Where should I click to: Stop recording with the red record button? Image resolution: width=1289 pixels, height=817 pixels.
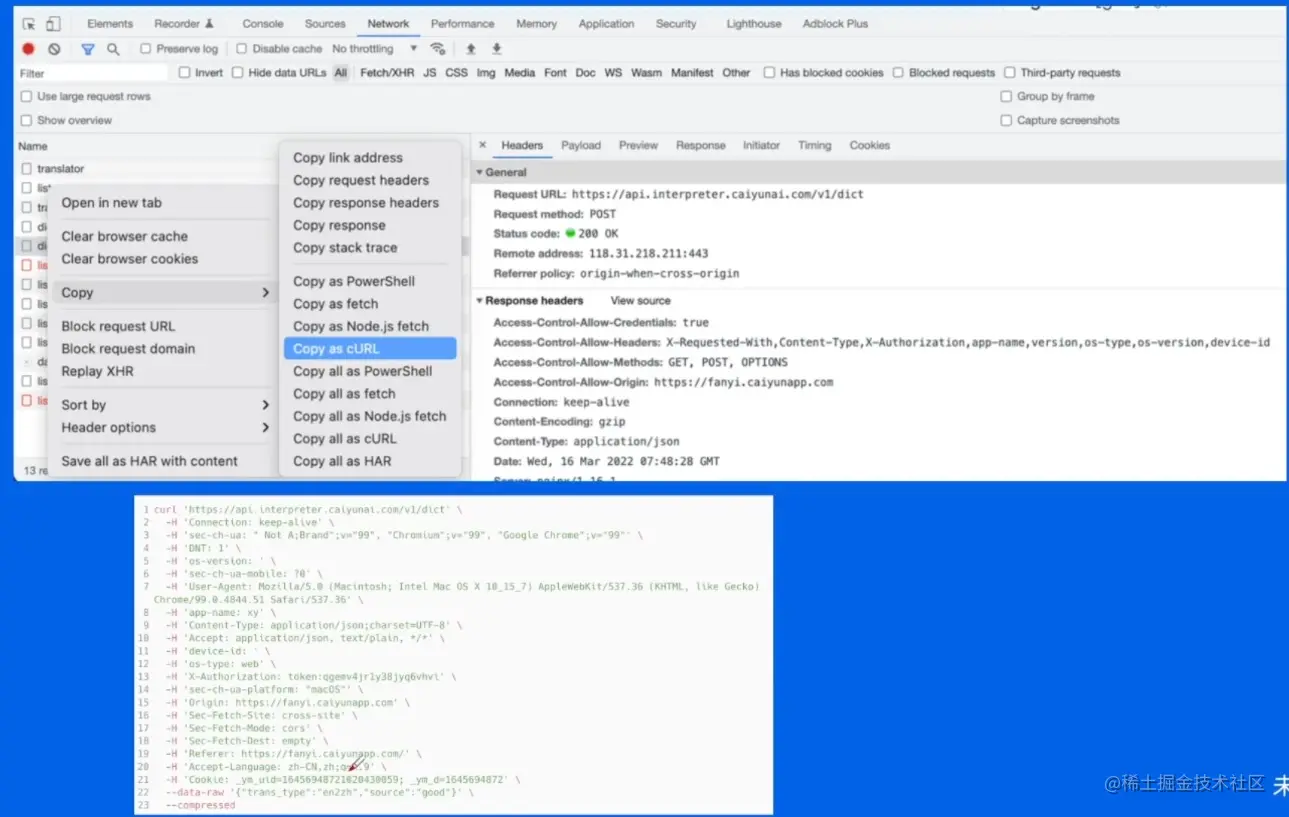pos(28,49)
